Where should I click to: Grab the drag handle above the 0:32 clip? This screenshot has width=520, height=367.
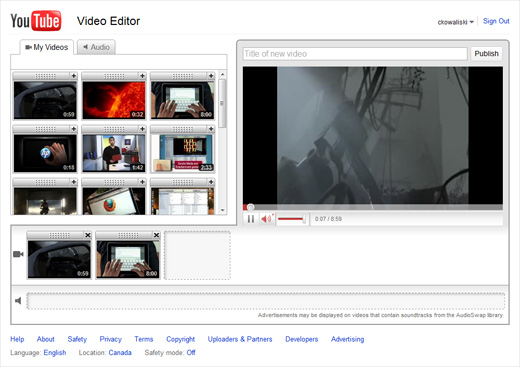point(114,76)
